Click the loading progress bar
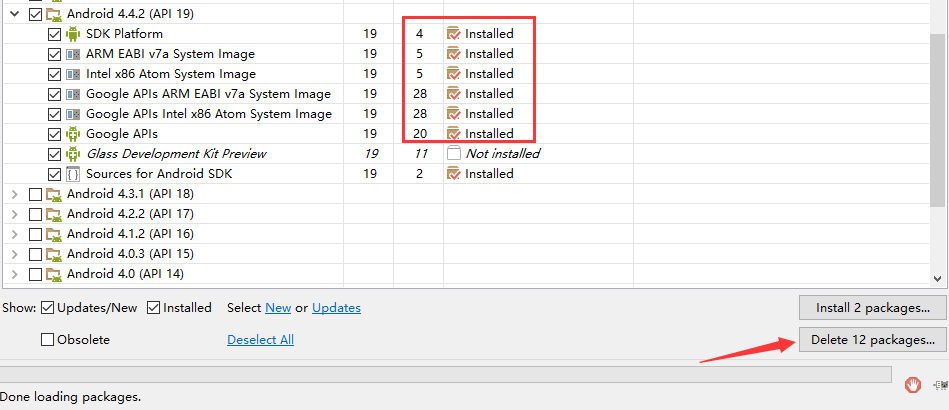 pyautogui.click(x=445, y=374)
